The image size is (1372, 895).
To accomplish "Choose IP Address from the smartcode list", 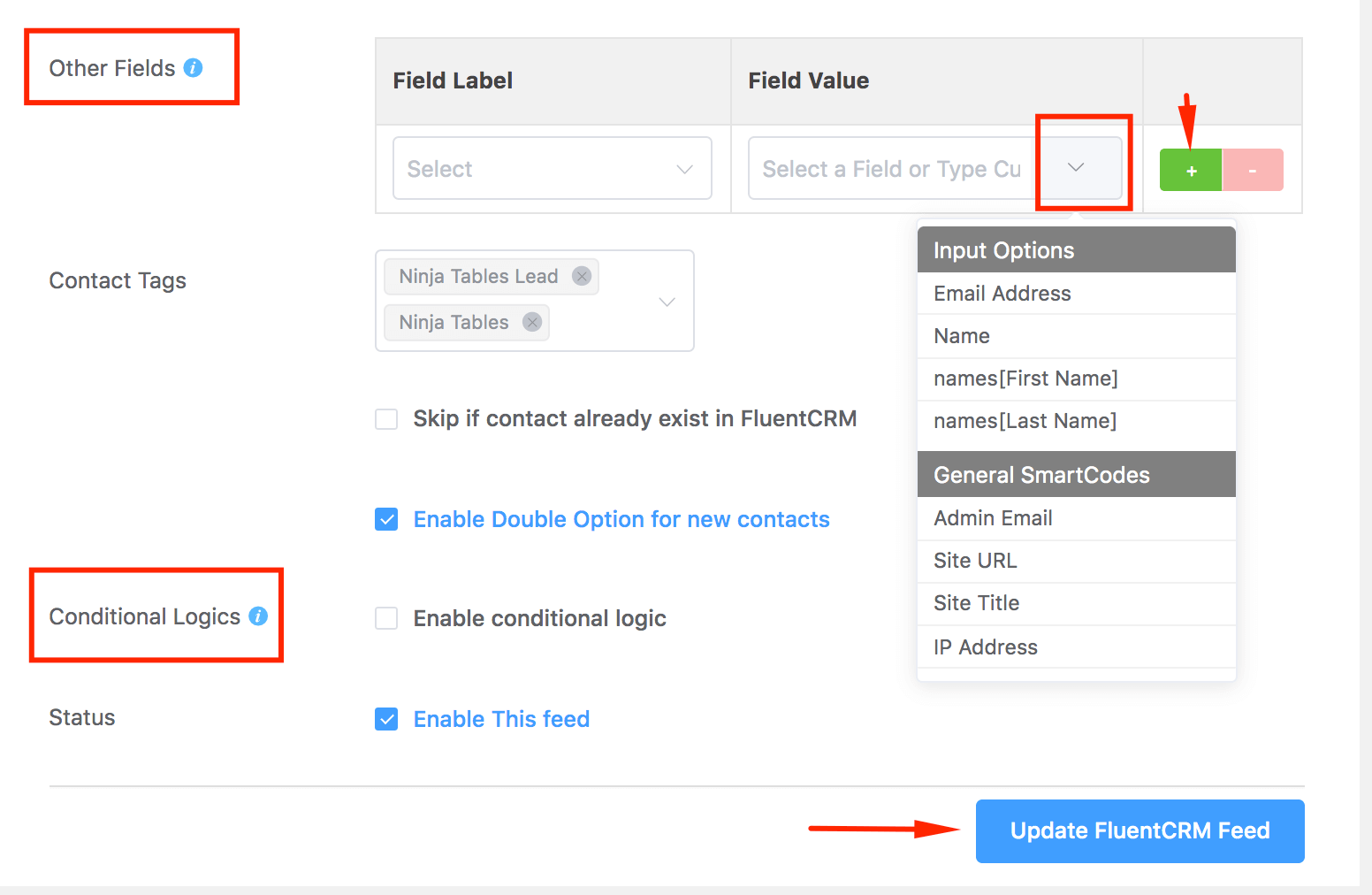I will pyautogui.click(x=985, y=646).
